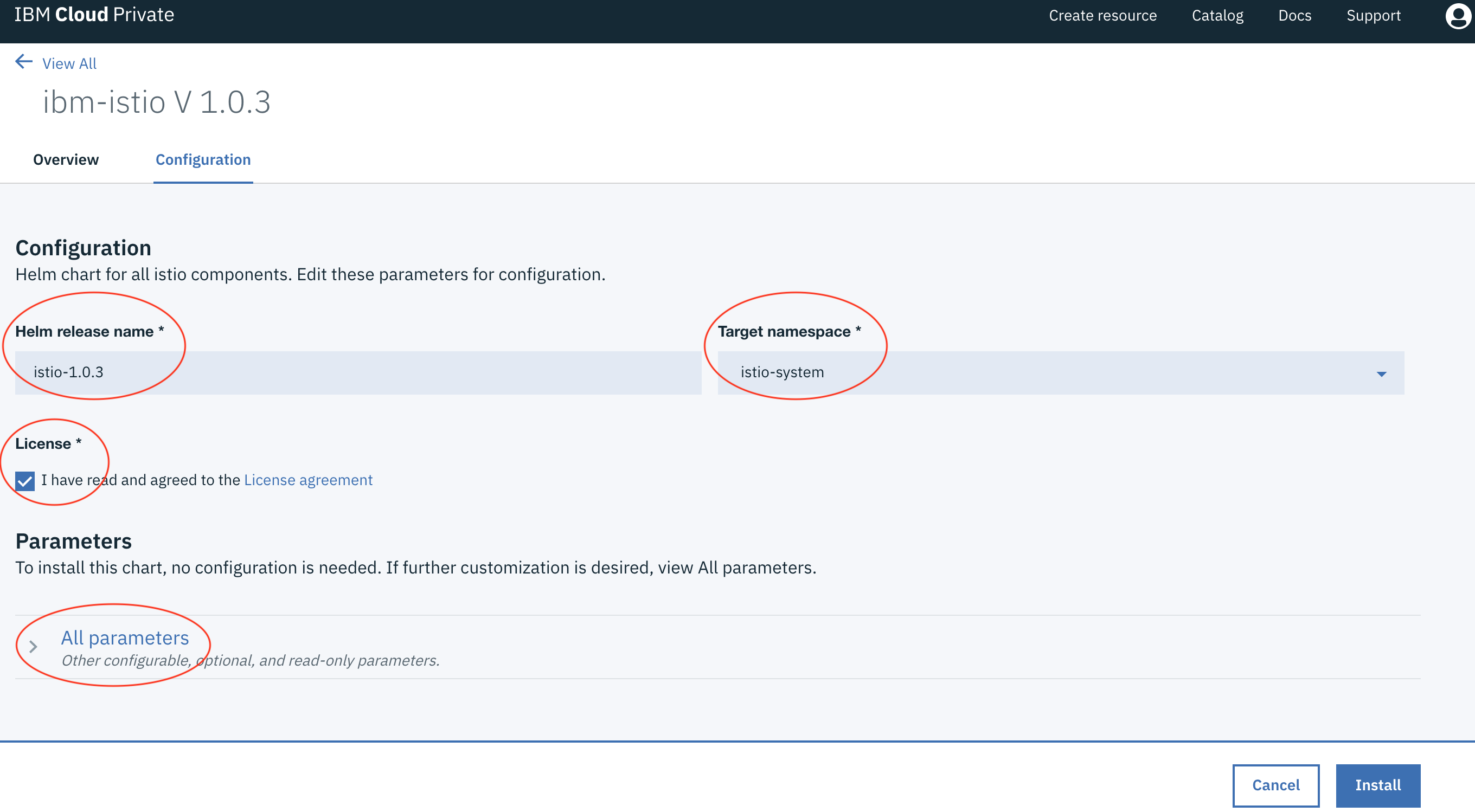This screenshot has height=812, width=1475.
Task: Expand All parameters chevron
Action: 33,647
